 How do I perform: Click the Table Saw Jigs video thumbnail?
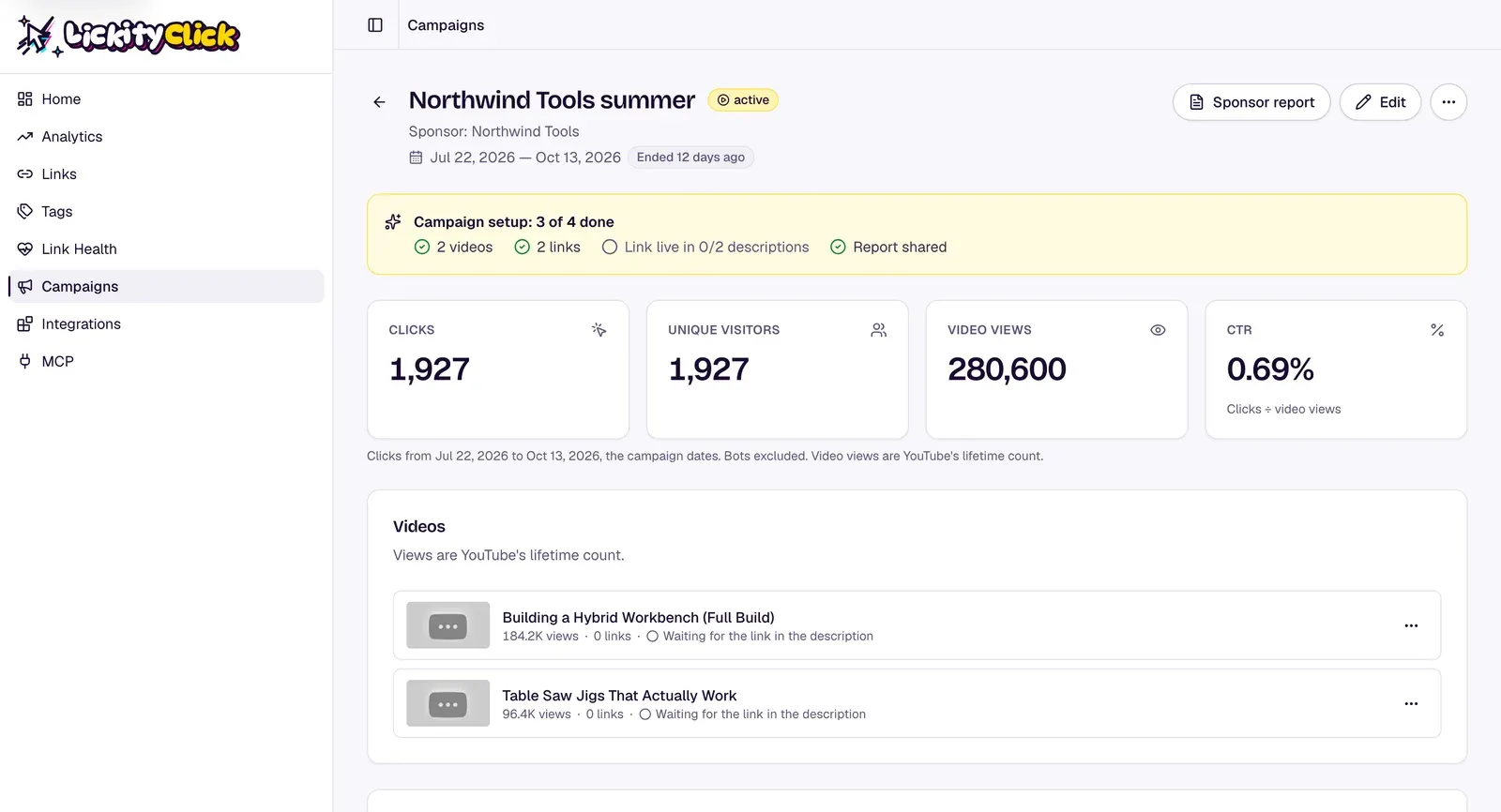click(x=447, y=703)
